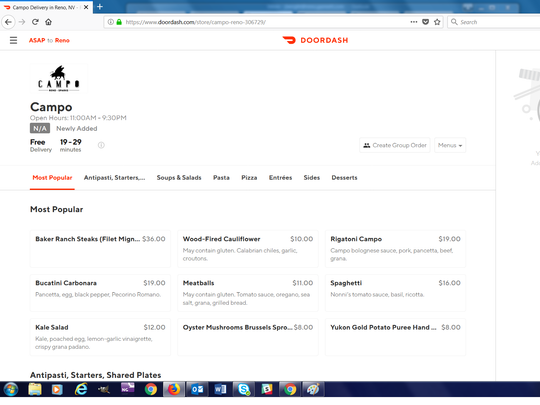The height and width of the screenshot is (405, 540).
Task: Open first Chrome taskbar icon next to Firefox
Action: 150,390
